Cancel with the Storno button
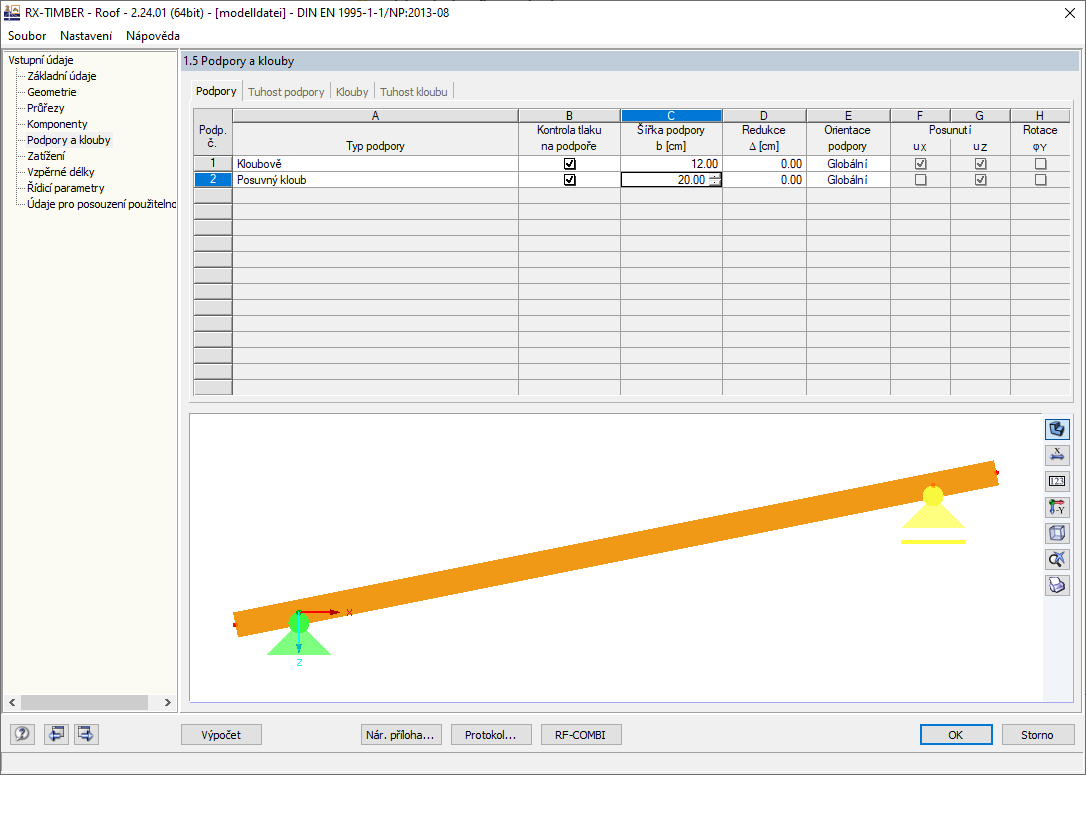Viewport: 1086px width, 815px height. coord(1038,735)
